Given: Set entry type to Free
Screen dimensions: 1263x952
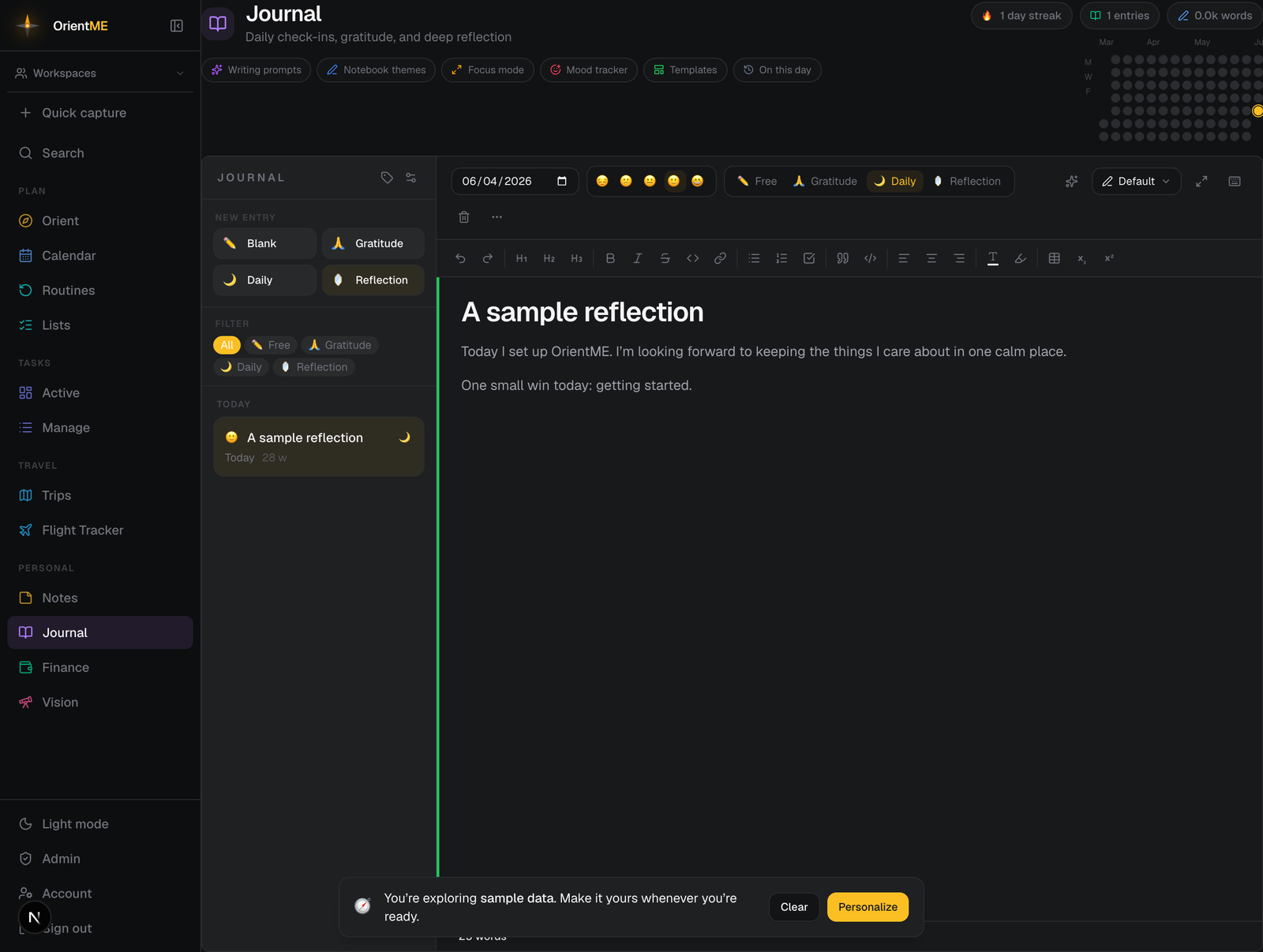Looking at the screenshot, I should (x=756, y=181).
